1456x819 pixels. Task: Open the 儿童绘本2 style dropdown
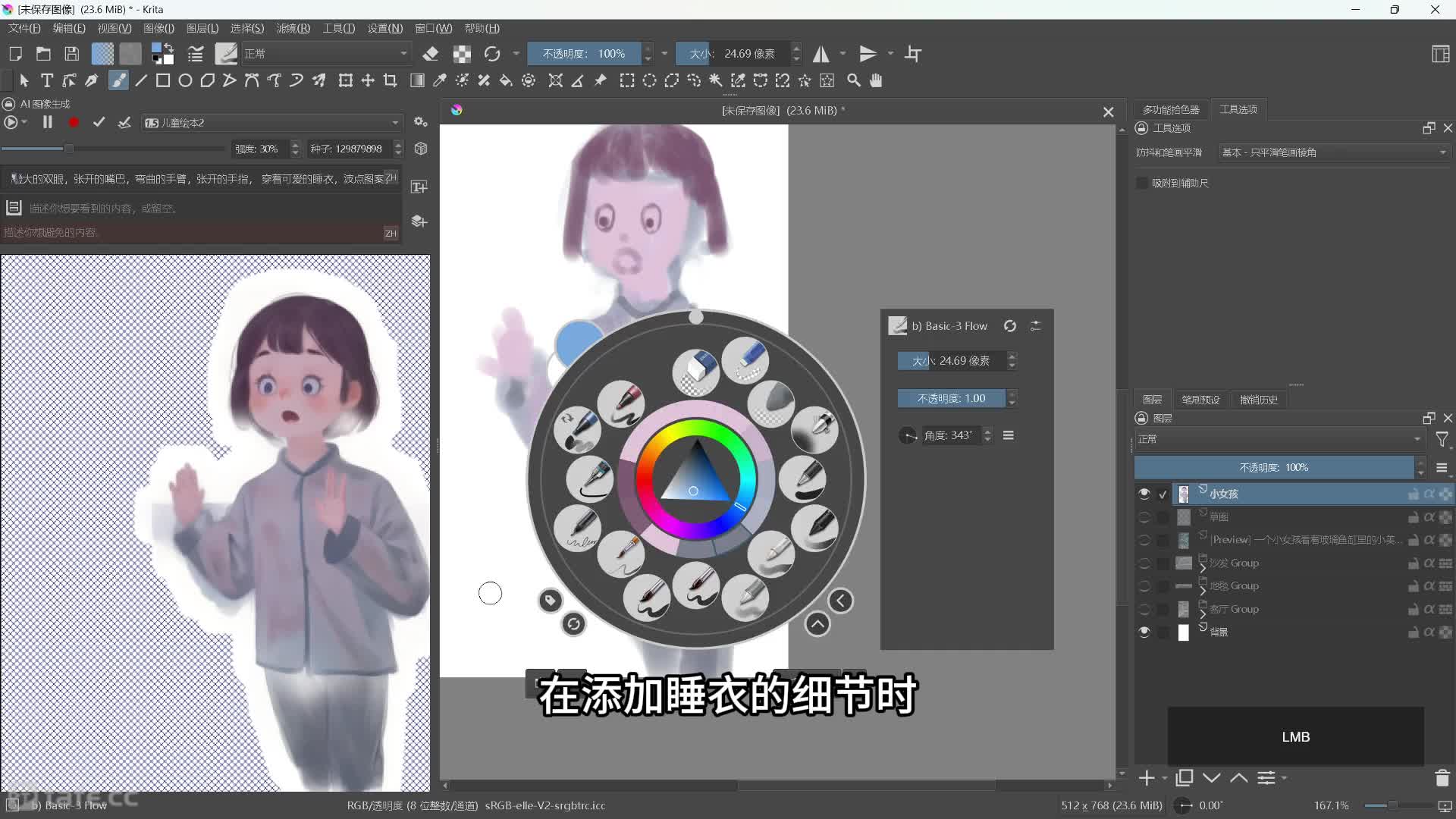[271, 123]
